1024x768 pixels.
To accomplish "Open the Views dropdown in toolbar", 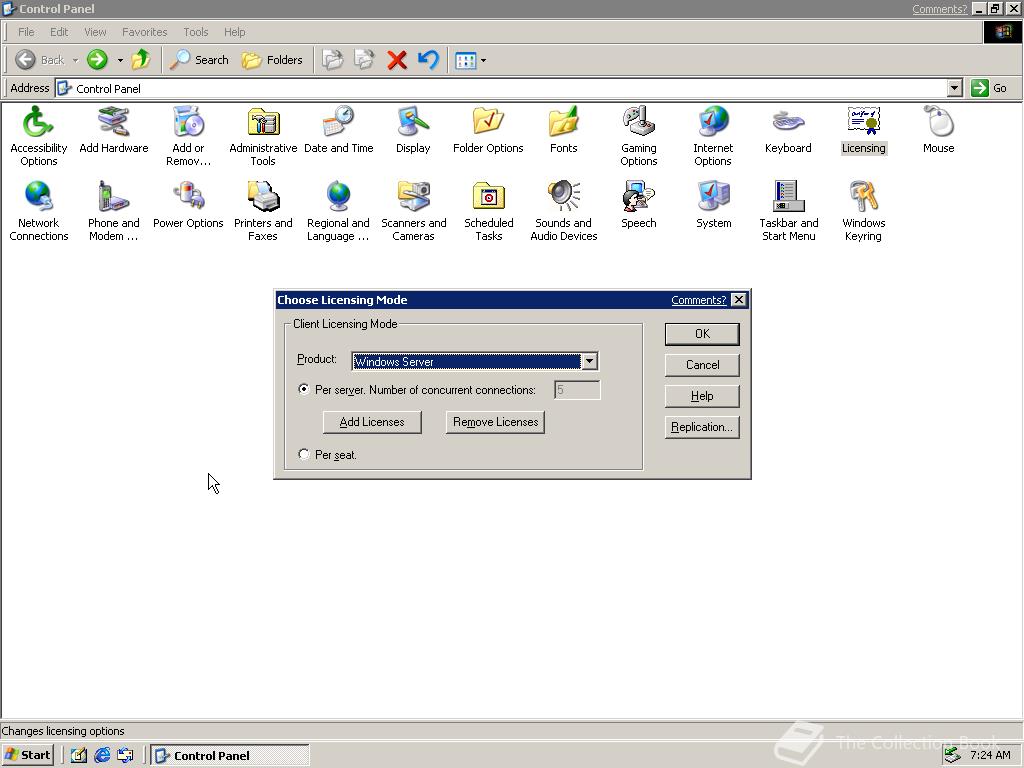I will point(483,60).
